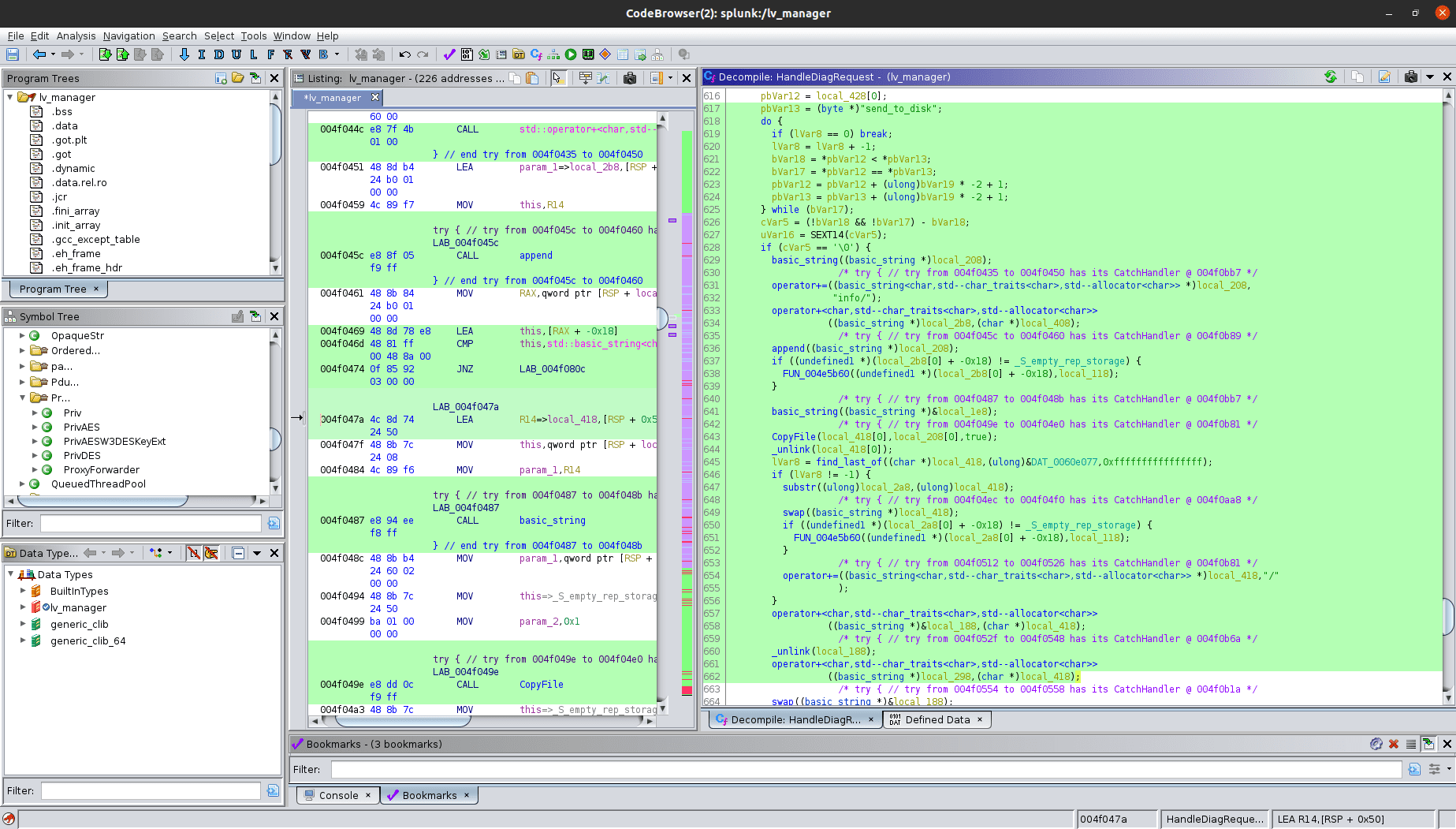Screen dimensions: 1456x829
Task: Toggle the Listing mouse hover mode button
Action: coord(557,78)
